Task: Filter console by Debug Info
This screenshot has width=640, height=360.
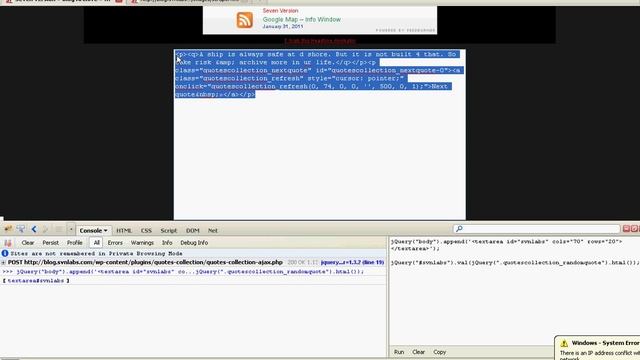Action: [x=194, y=243]
